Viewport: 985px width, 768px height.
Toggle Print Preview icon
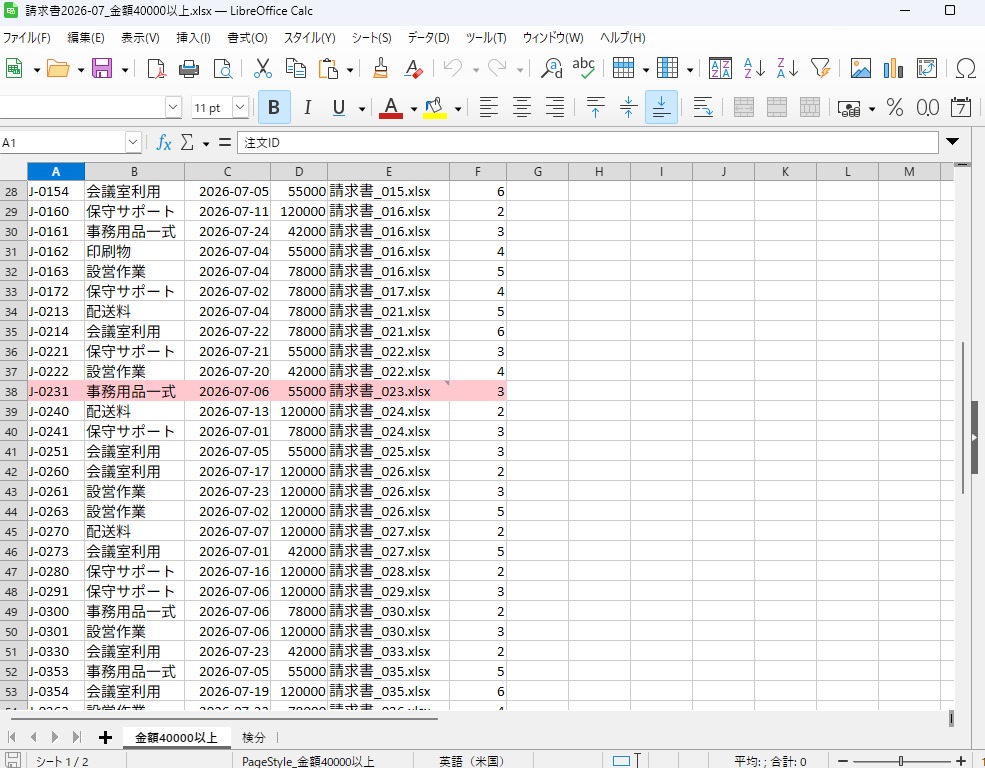[x=223, y=68]
